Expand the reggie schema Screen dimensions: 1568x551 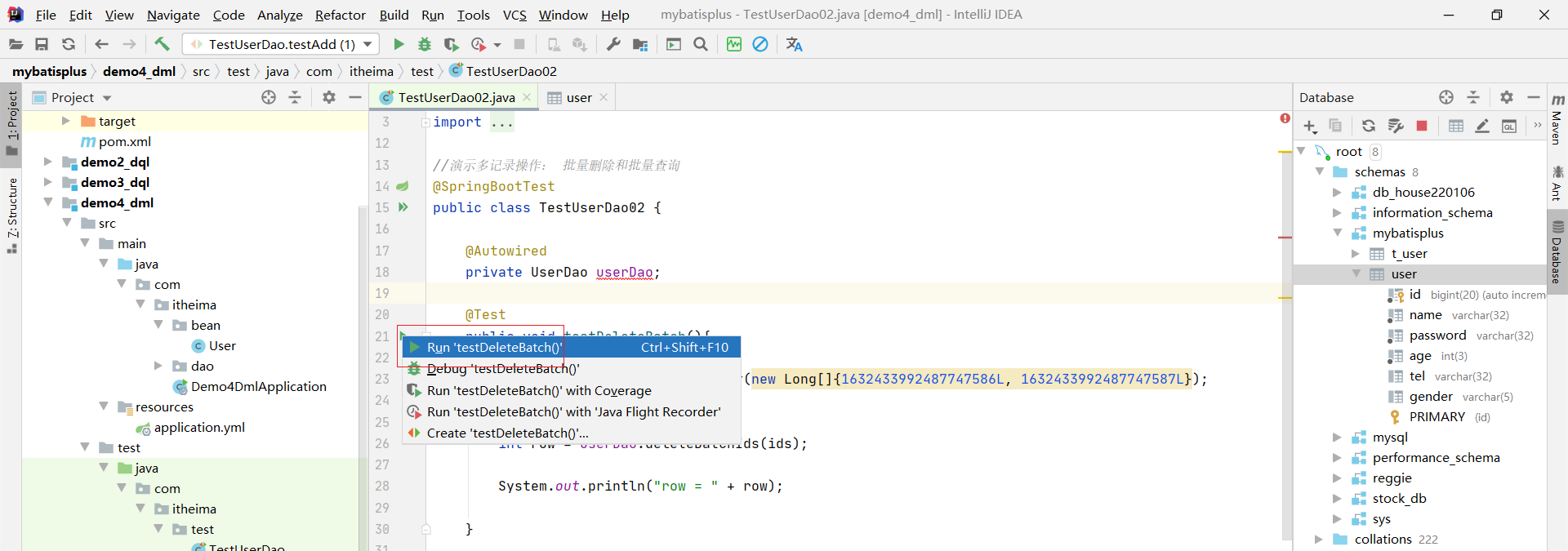[1337, 478]
